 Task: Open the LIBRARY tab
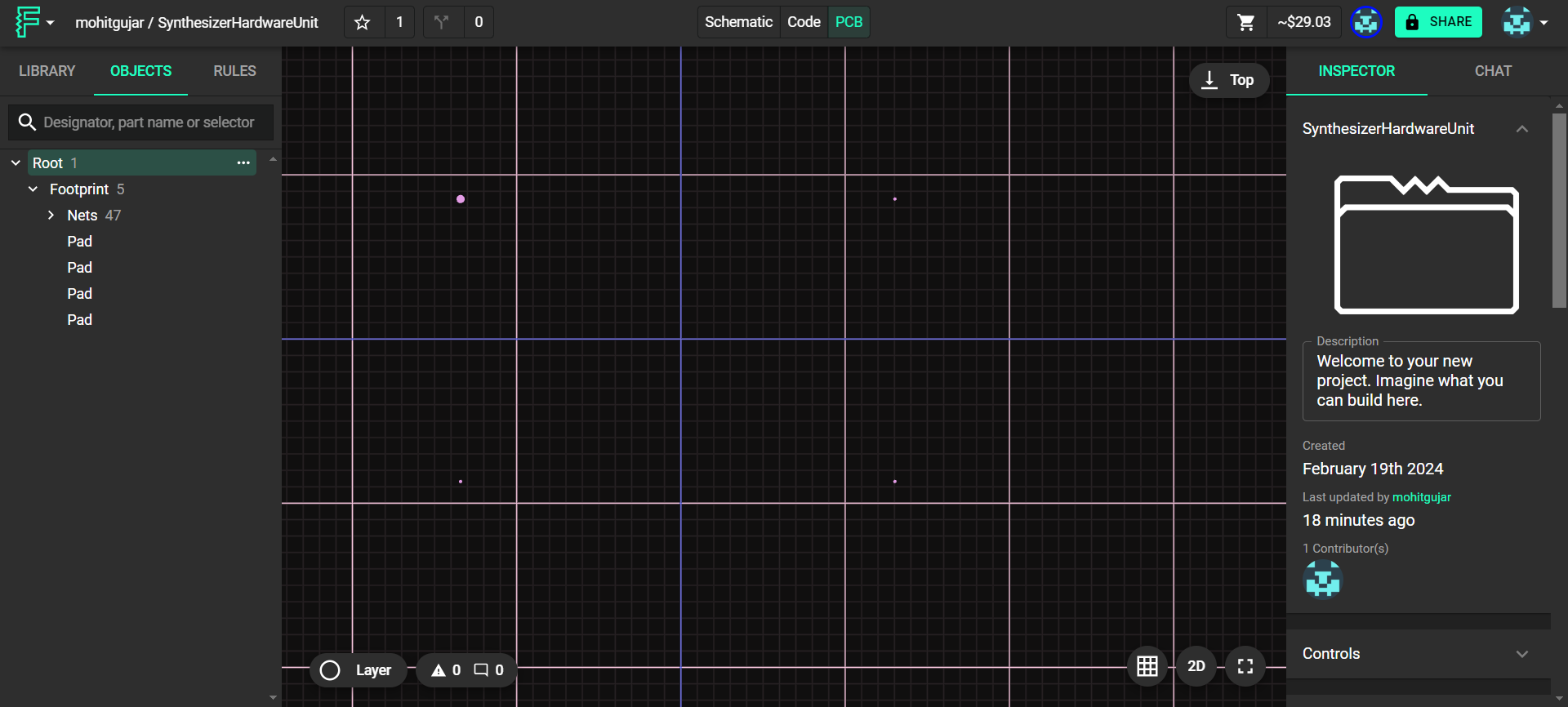(47, 71)
